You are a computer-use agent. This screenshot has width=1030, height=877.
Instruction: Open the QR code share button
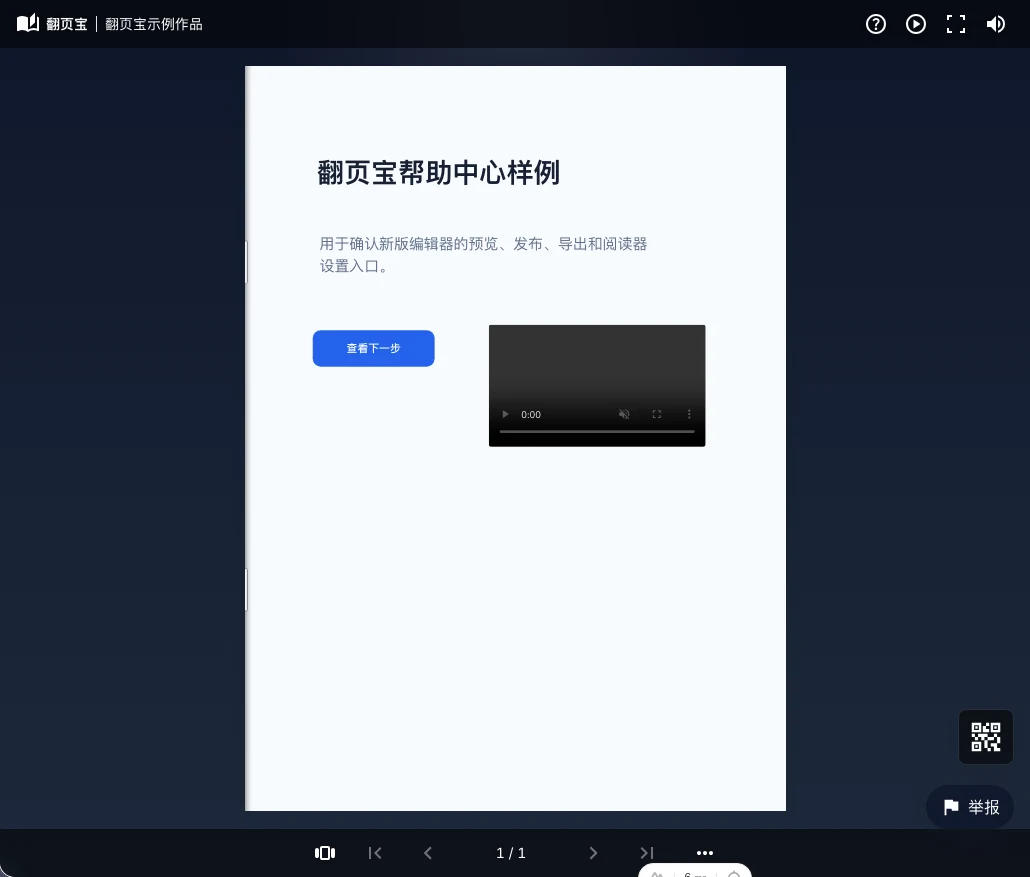point(985,736)
